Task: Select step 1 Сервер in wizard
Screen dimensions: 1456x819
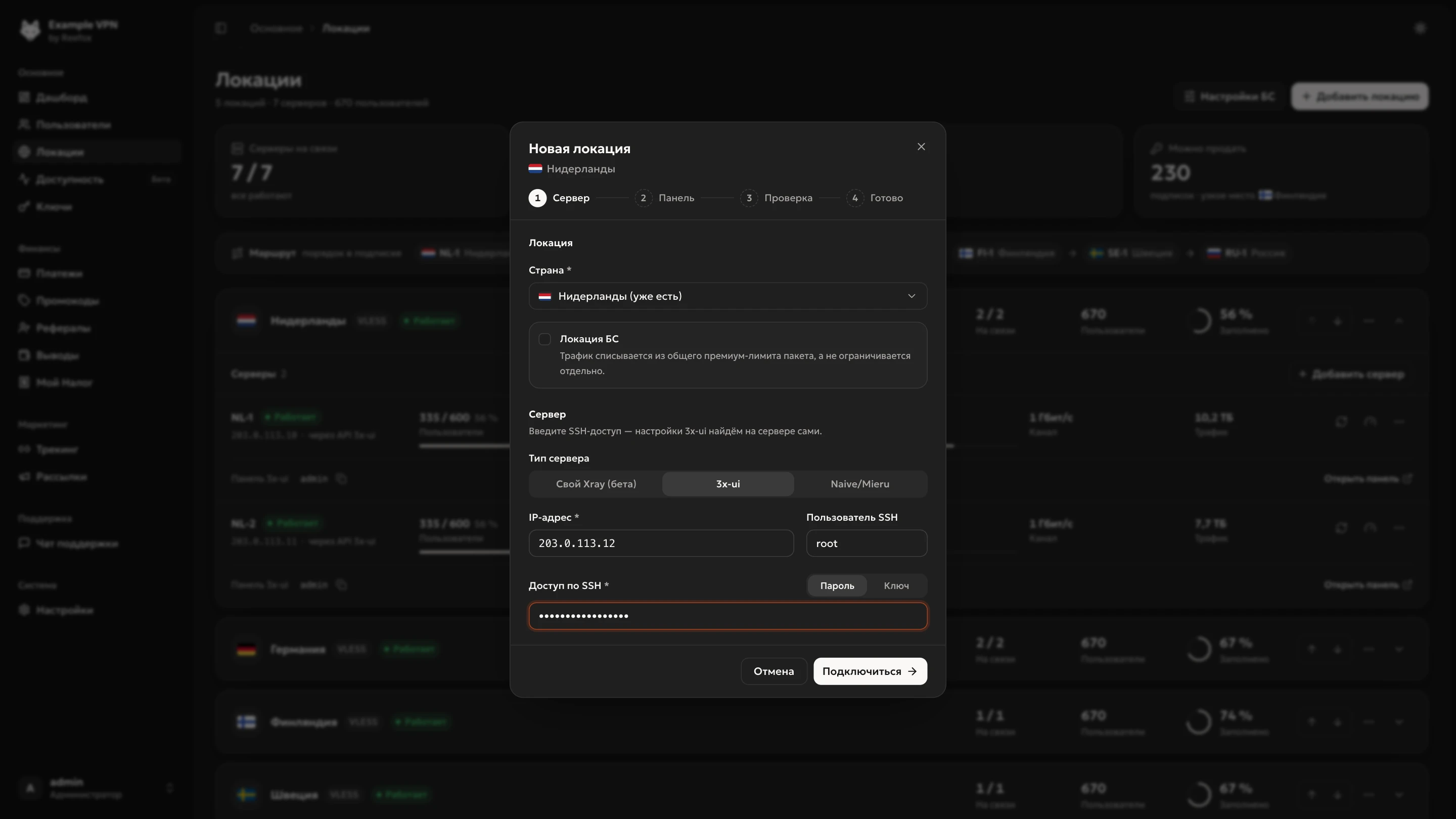Action: point(559,198)
